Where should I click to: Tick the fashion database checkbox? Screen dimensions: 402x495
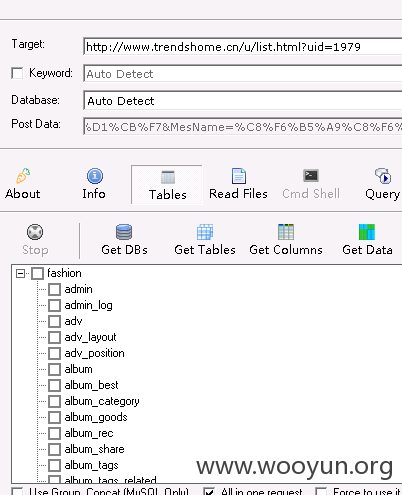(x=37, y=274)
